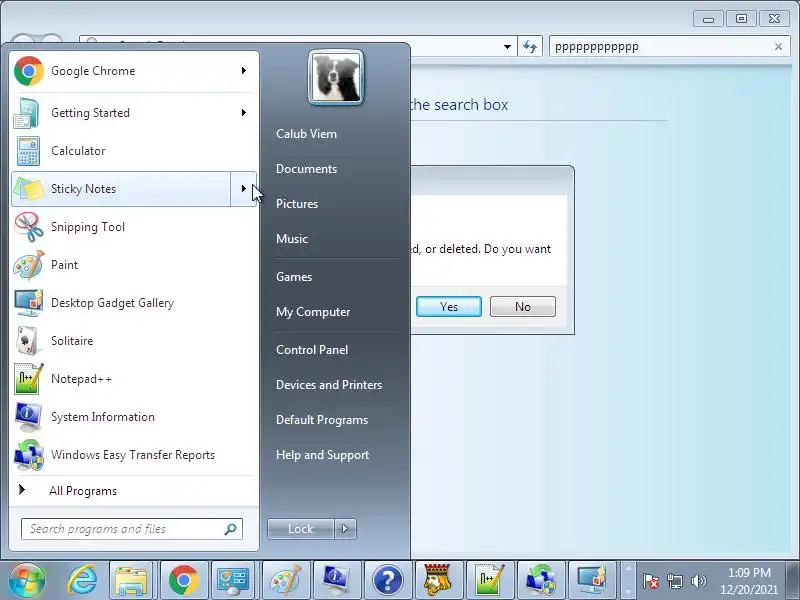Open shutdown options arrow beside Lock
800x600 pixels.
(345, 529)
